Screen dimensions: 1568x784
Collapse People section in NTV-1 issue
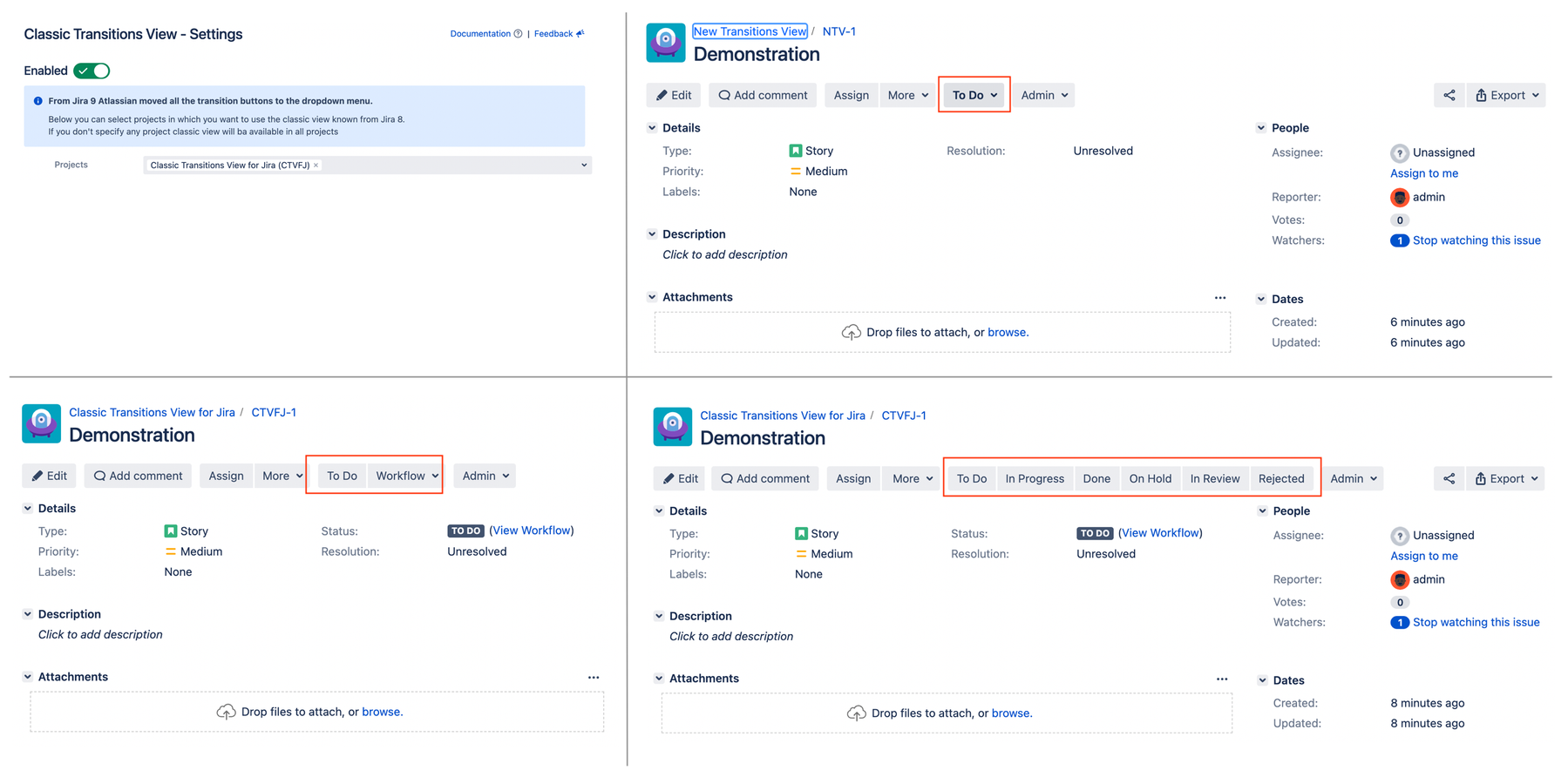(x=1261, y=128)
